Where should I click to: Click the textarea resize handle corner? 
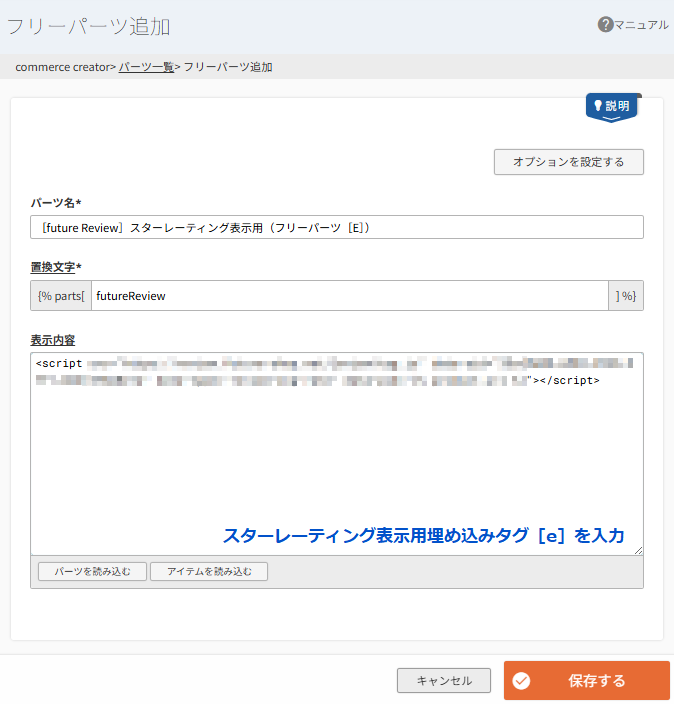tap(638, 550)
